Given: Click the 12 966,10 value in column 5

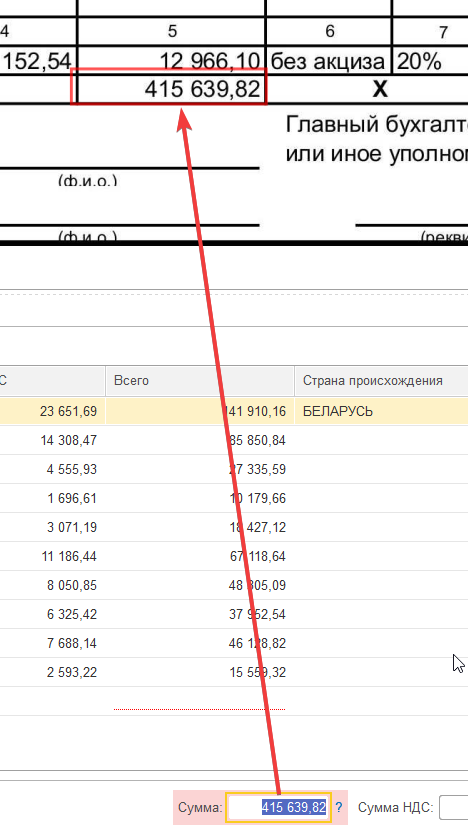Looking at the screenshot, I should click(x=210, y=61).
